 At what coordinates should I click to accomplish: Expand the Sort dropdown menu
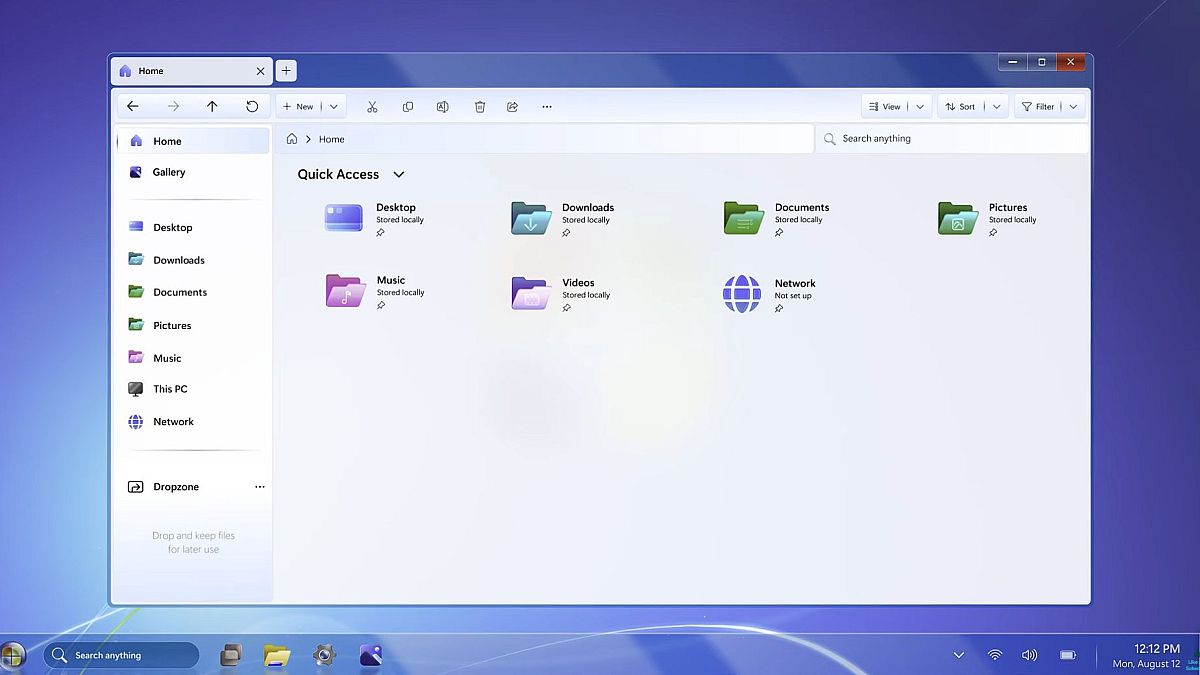click(x=996, y=107)
